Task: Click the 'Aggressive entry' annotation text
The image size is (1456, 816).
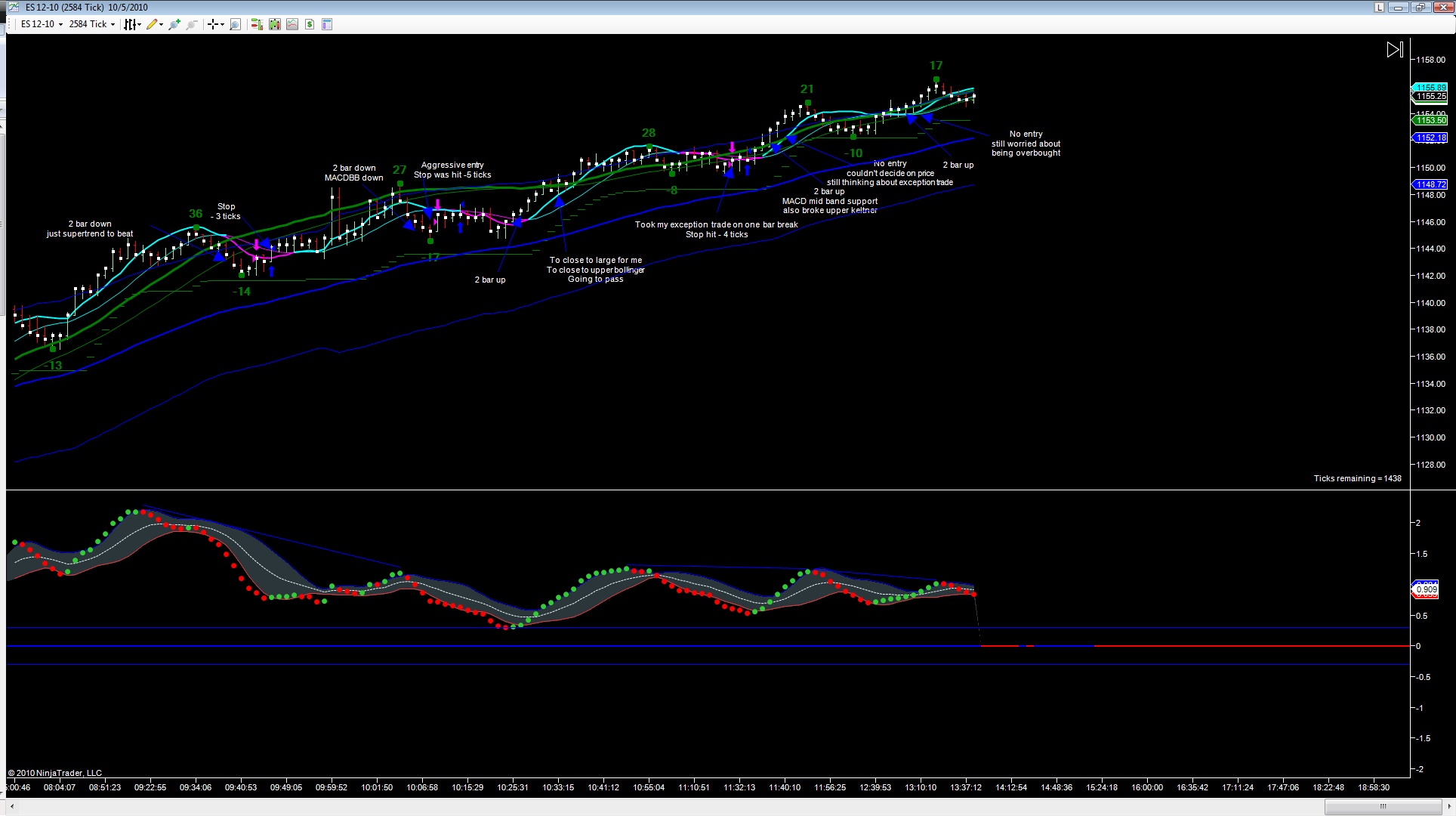Action: tap(452, 165)
